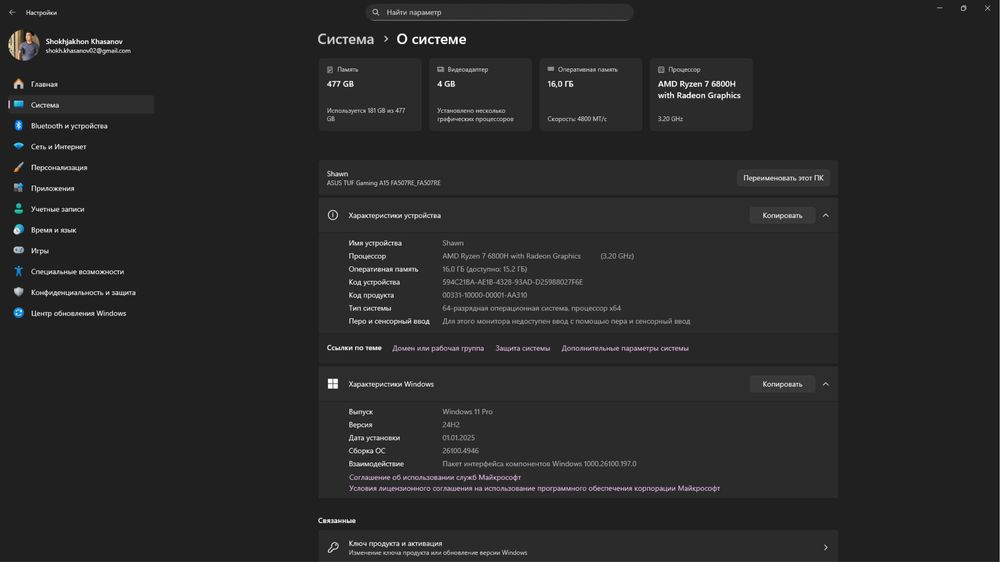The image size is (1000, 562).
Task: Collapse the Характеристики Windows section chevron
Action: (x=825, y=384)
